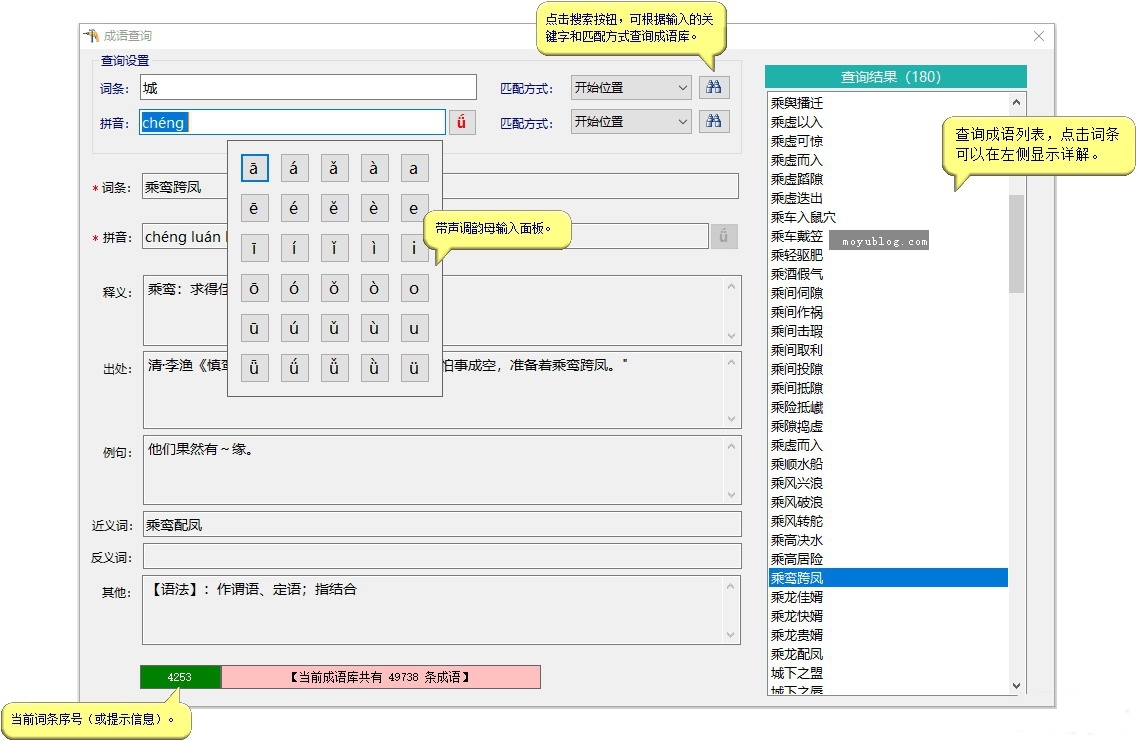Select 乘虚可惊 in the results list
The width and height of the screenshot is (1136, 740).
[x=888, y=141]
